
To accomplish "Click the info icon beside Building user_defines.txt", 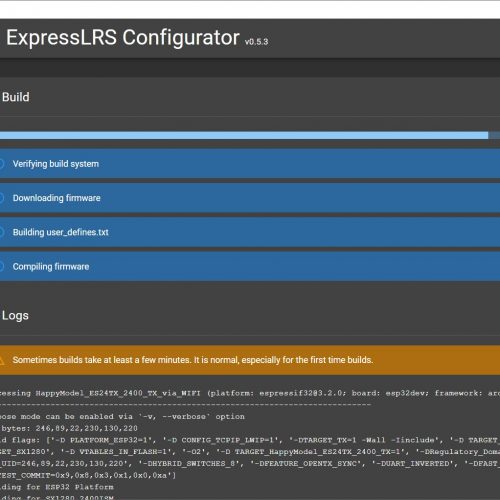I will click(x=1, y=232).
